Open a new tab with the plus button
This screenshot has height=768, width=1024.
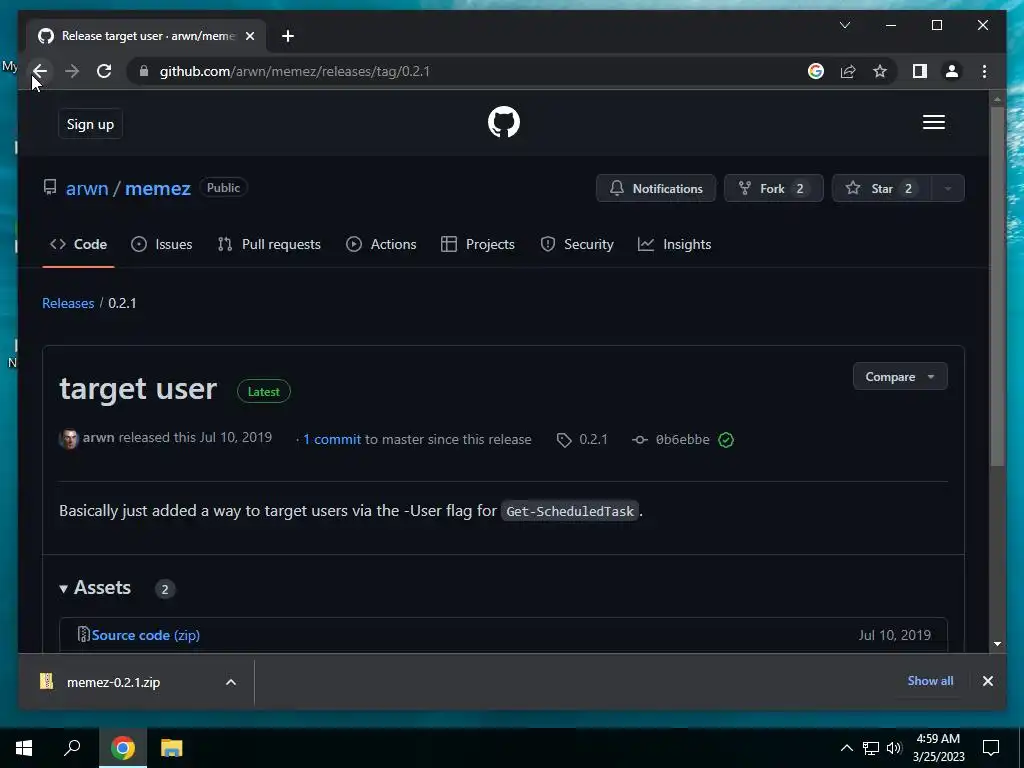(x=288, y=36)
